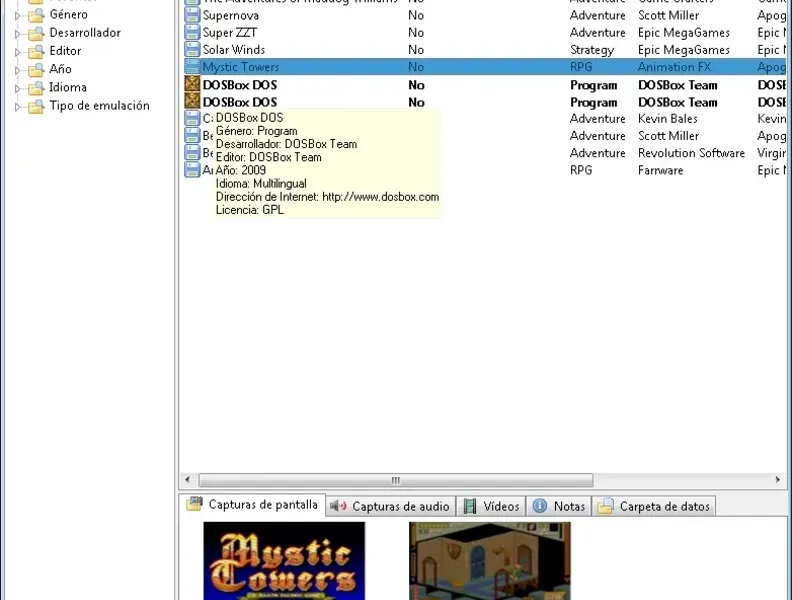This screenshot has width=792, height=600.
Task: Click the Scott Miller cell in Supernova row
Action: coord(668,16)
